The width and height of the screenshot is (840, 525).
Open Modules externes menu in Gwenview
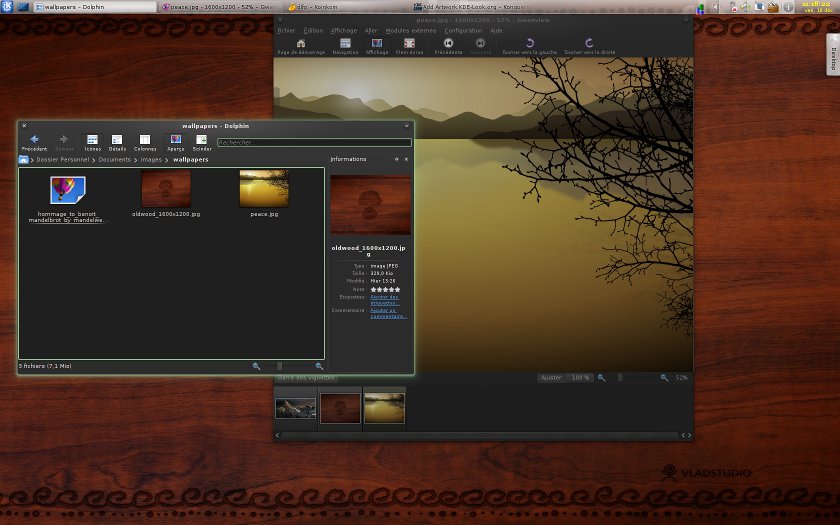pos(411,31)
